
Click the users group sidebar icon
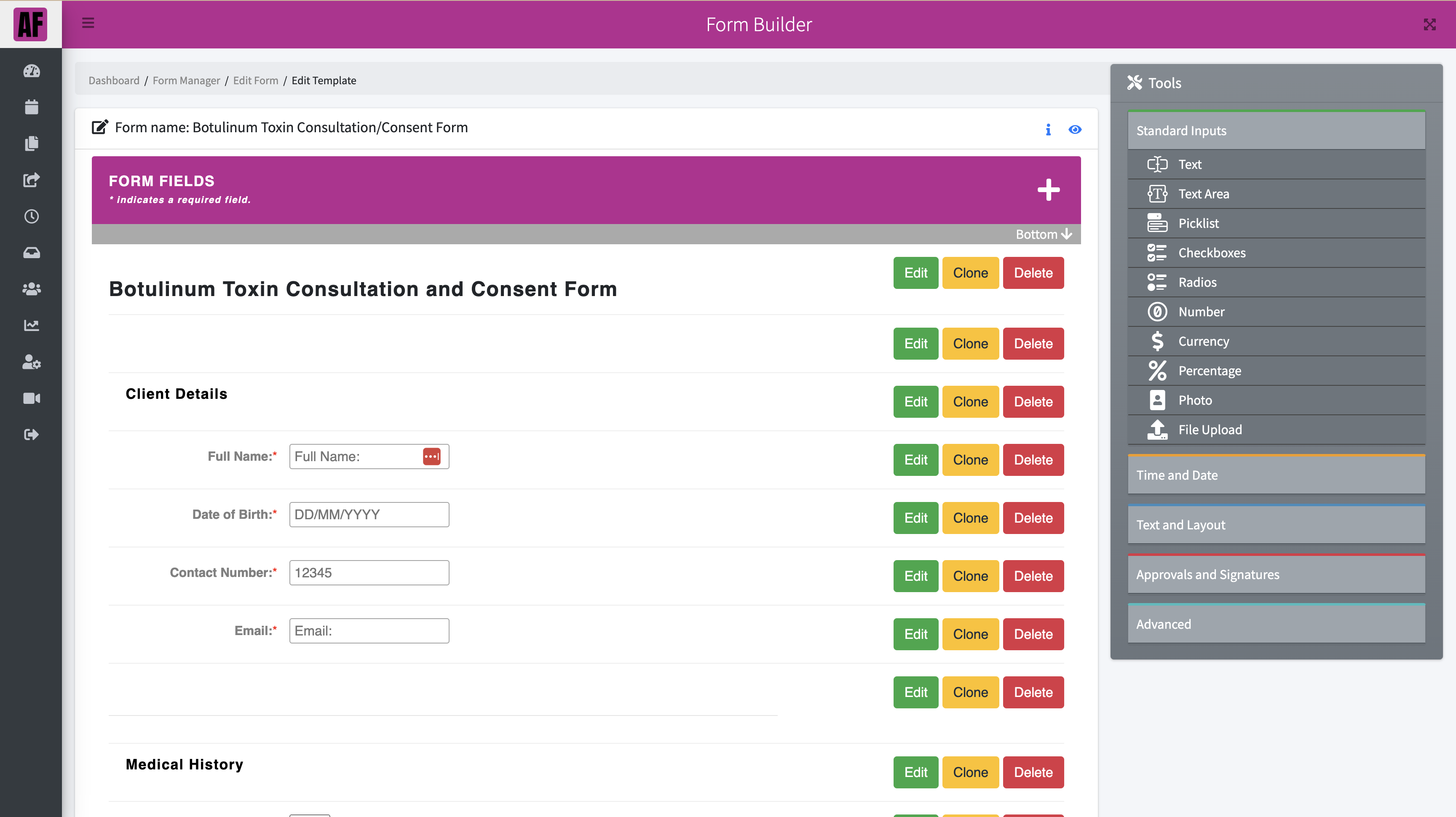(31, 289)
